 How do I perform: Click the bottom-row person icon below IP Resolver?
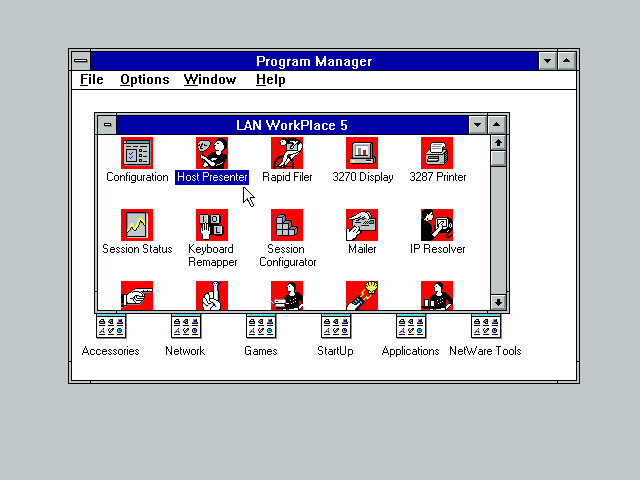437,296
